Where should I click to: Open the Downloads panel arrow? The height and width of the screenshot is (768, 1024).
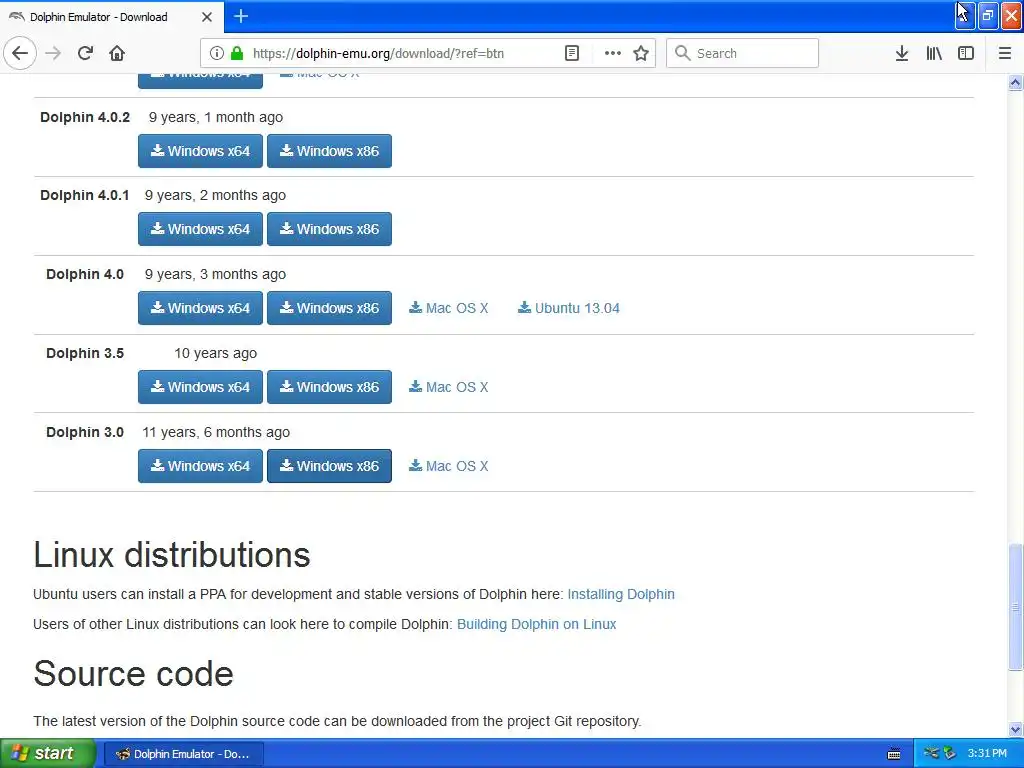pos(902,54)
